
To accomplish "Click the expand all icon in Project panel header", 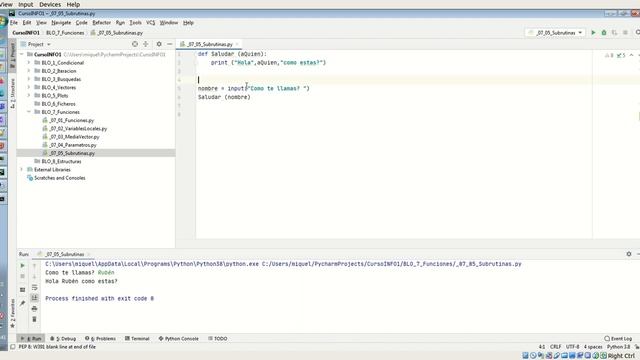I will pyautogui.click(x=146, y=44).
